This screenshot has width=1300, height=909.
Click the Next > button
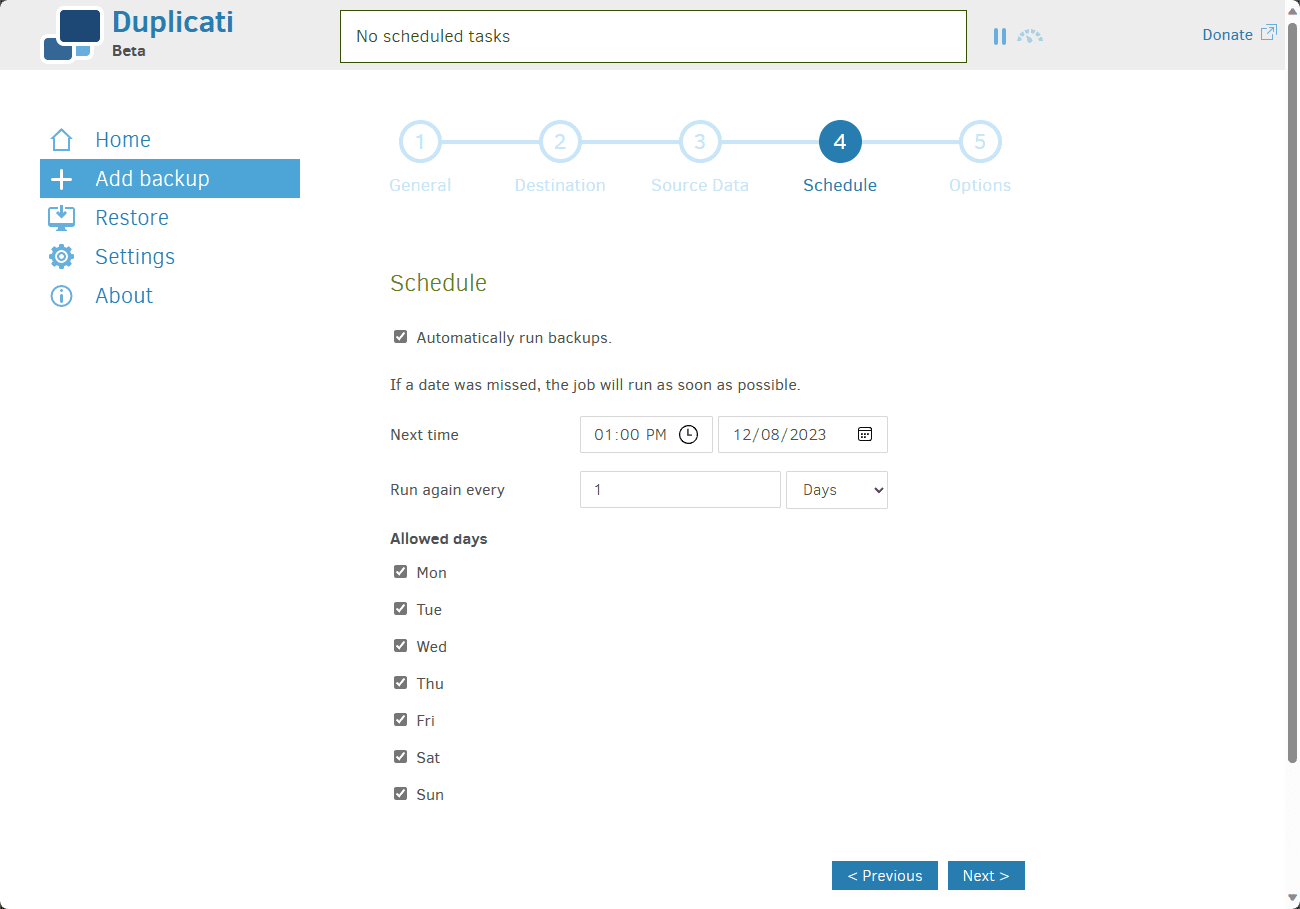coord(986,876)
